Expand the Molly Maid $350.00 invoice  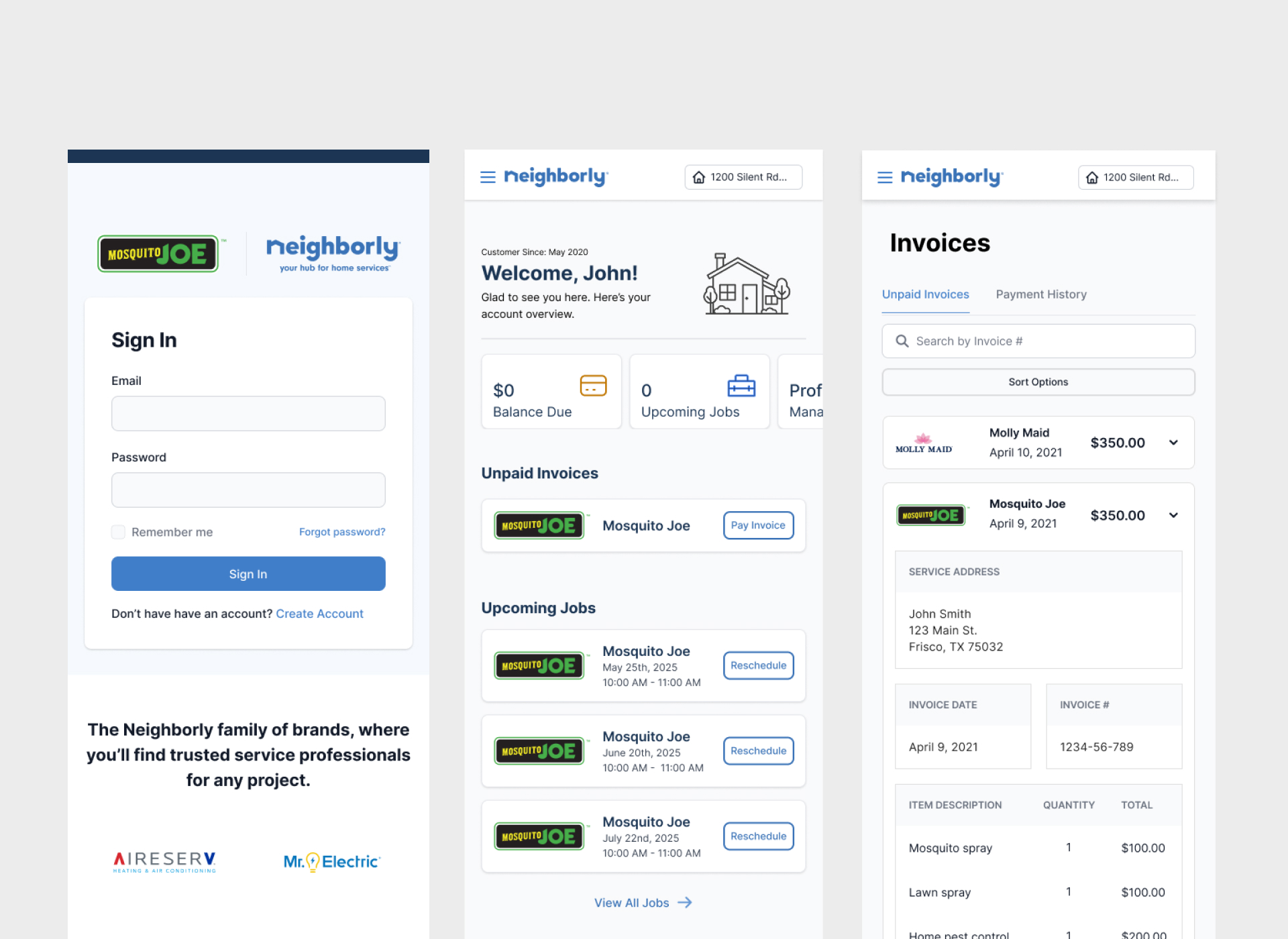click(1173, 443)
